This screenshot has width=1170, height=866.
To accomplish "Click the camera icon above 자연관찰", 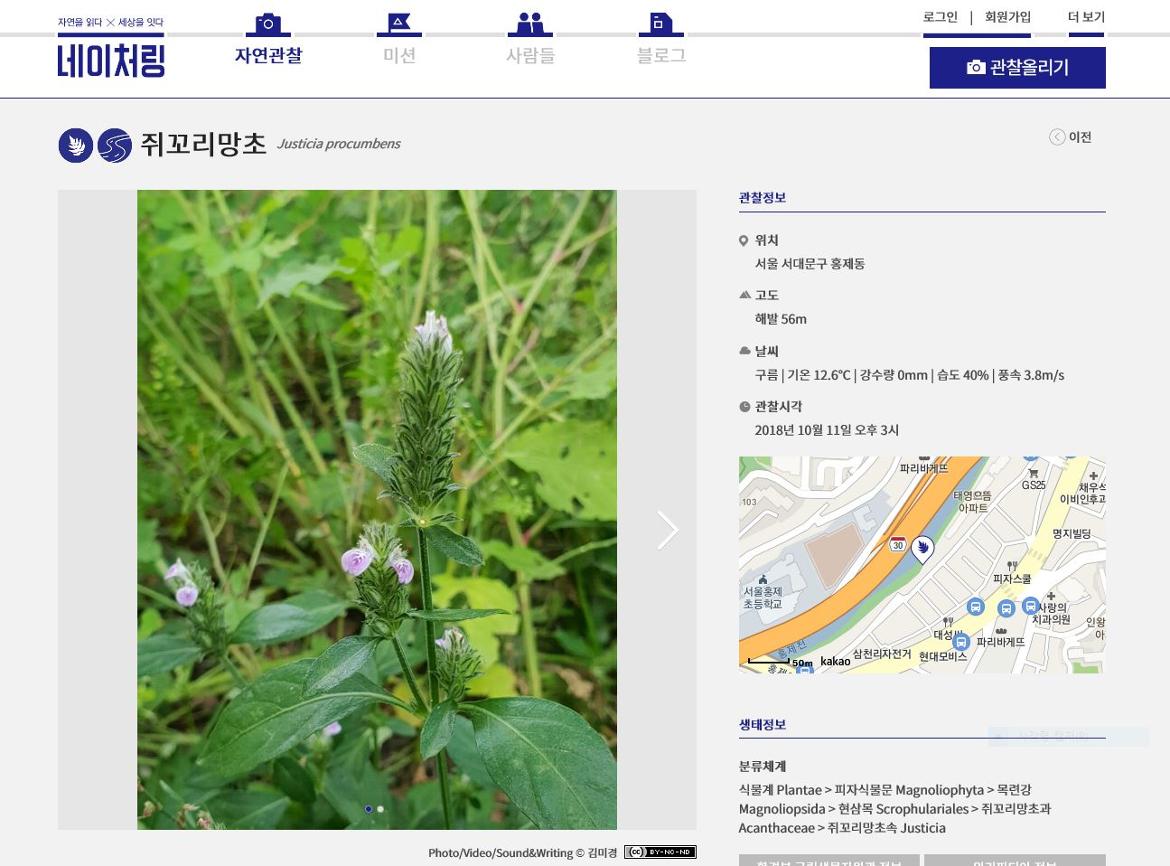I will pyautogui.click(x=267, y=24).
